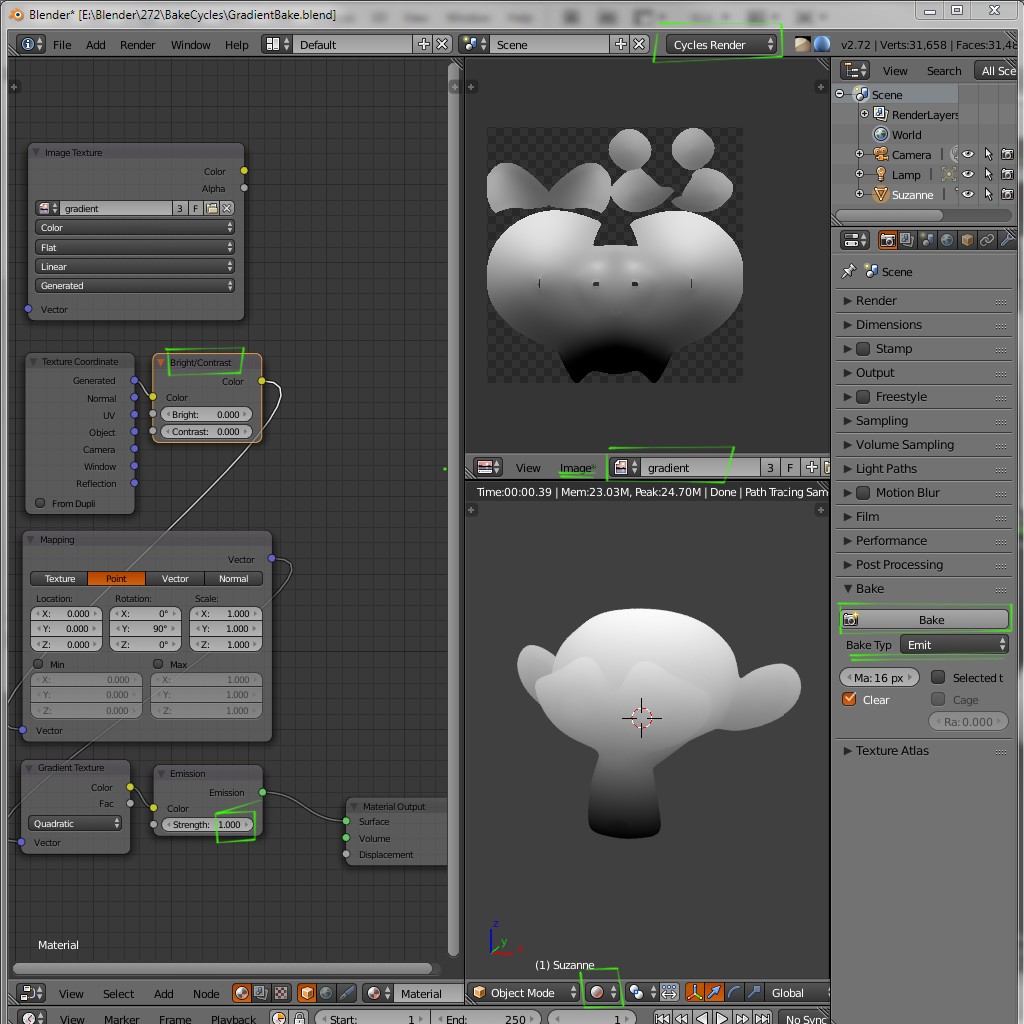
Task: Click the Emission Strength slider
Action: tap(208, 824)
